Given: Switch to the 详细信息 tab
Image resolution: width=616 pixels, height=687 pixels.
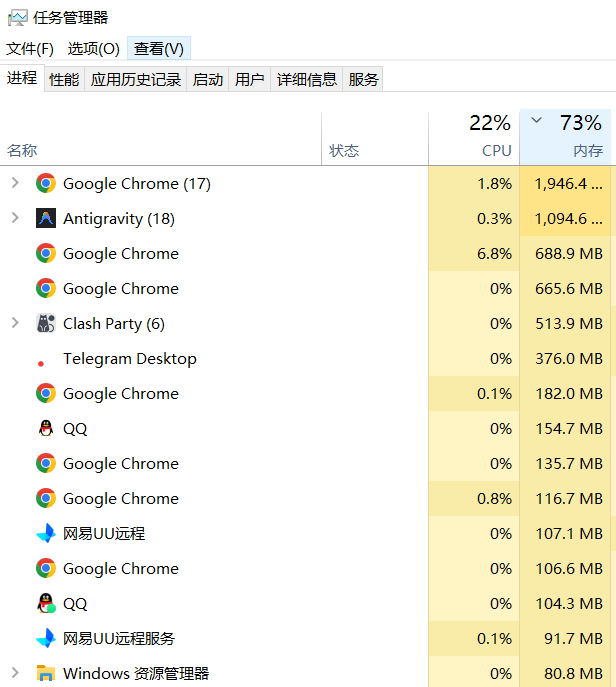Looking at the screenshot, I should [x=306, y=79].
